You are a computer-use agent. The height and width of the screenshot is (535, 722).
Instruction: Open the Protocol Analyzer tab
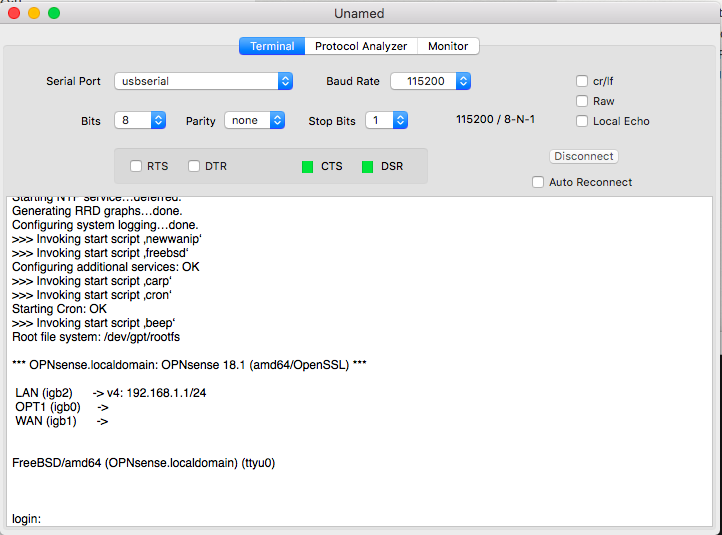(x=361, y=46)
